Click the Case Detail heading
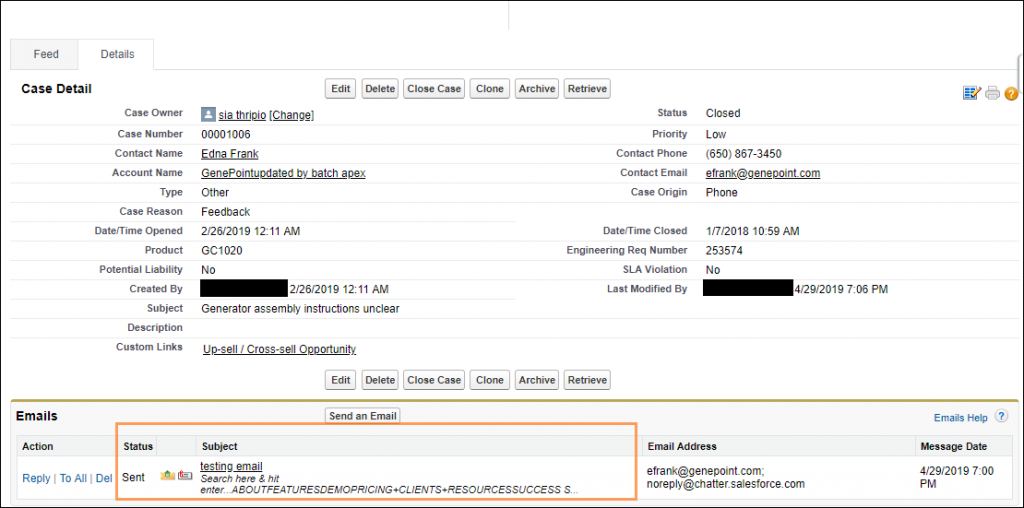Screen dimensions: 1024x508 click(56, 89)
